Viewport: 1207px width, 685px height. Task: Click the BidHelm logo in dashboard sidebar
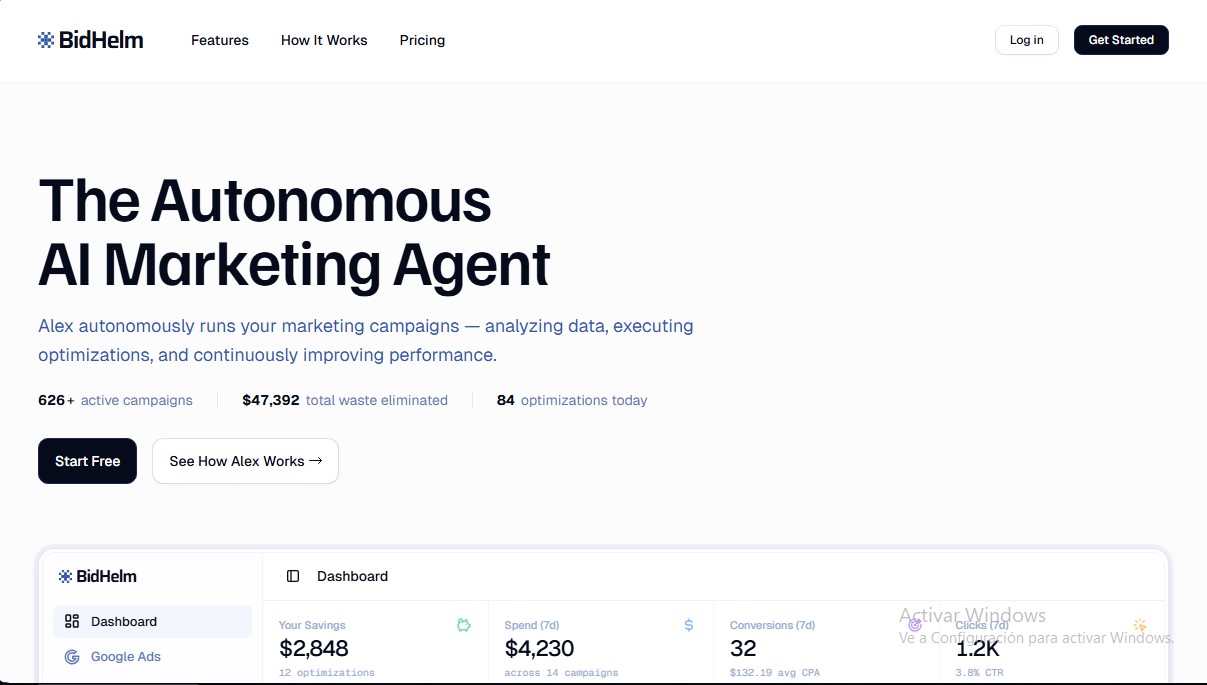(98, 576)
